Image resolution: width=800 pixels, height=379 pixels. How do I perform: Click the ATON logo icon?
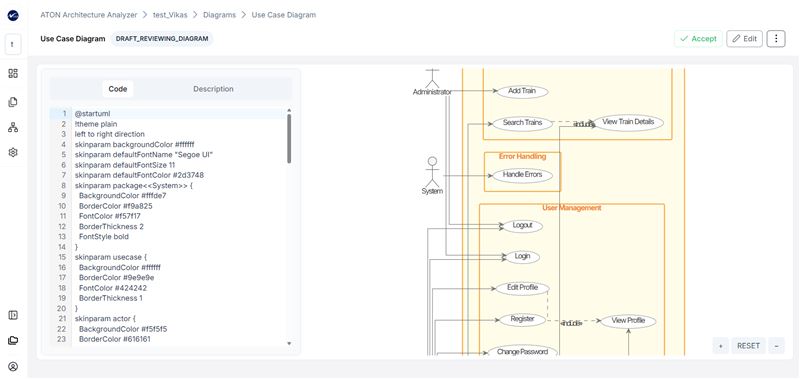coord(13,16)
